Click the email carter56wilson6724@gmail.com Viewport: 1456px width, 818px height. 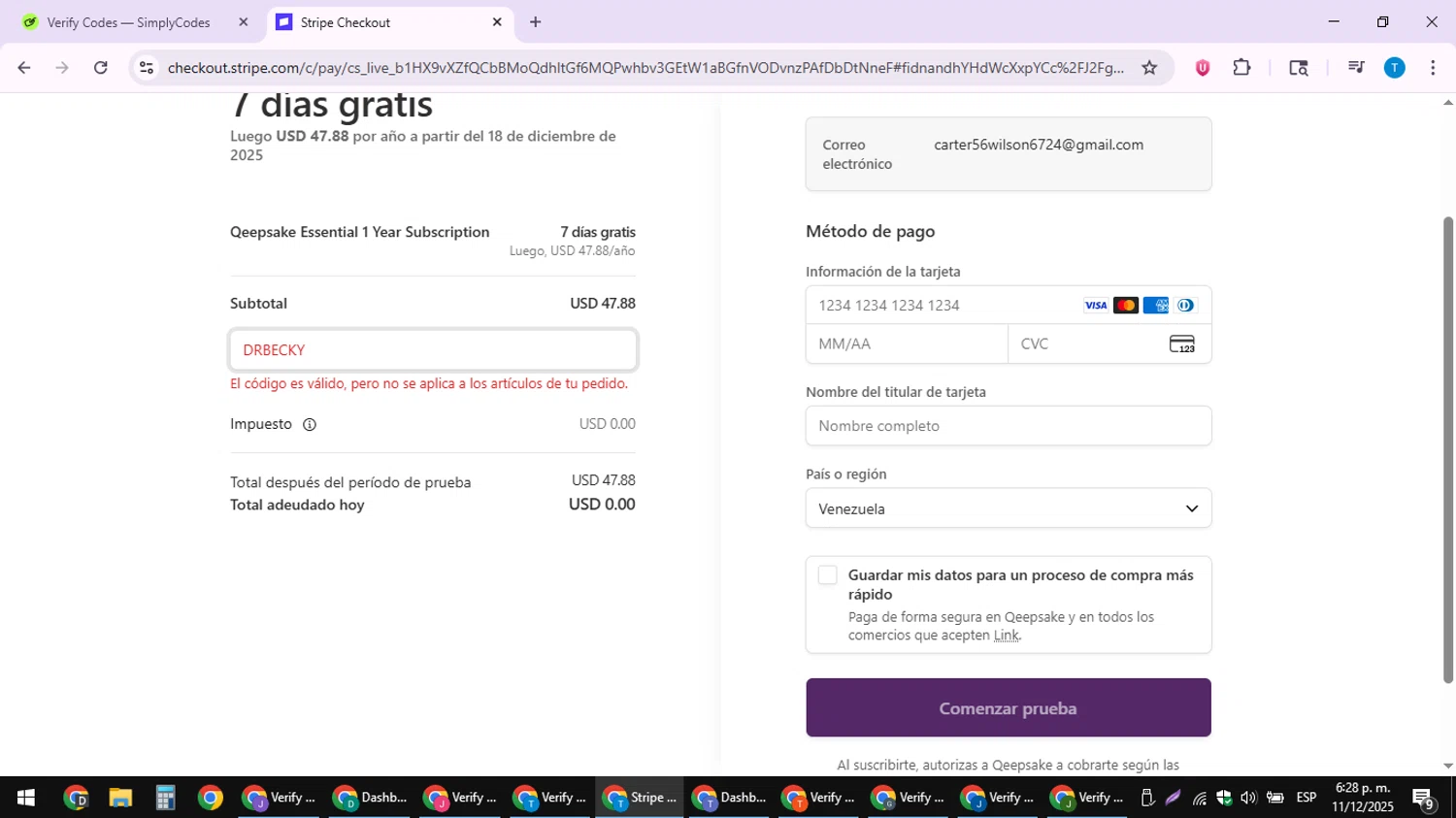1039,145
